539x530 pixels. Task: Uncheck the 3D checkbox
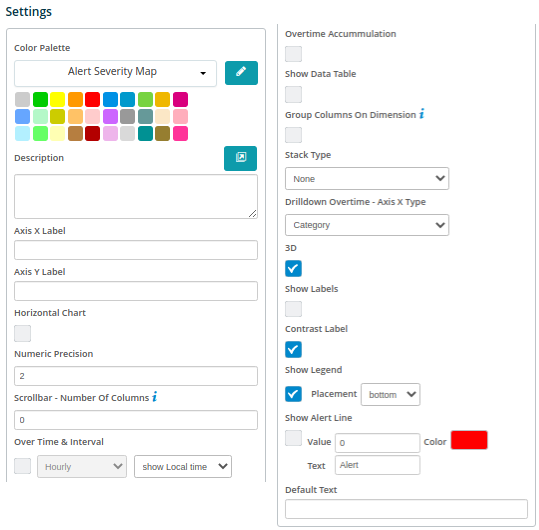293,268
